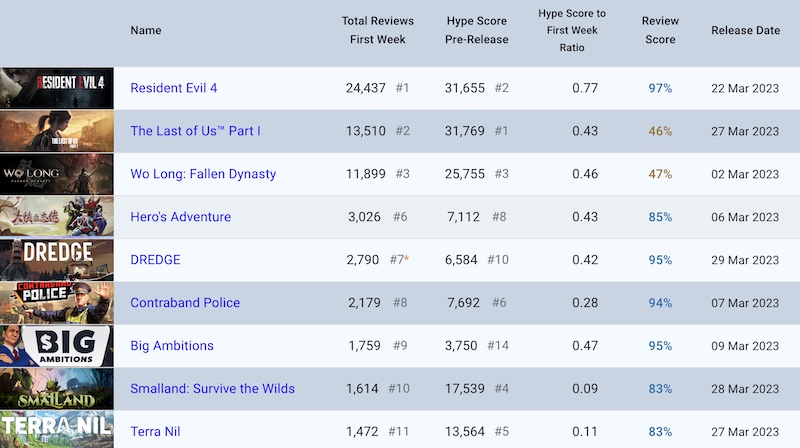Sort by Release Date column header
800x448 pixels.
pyautogui.click(x=745, y=30)
